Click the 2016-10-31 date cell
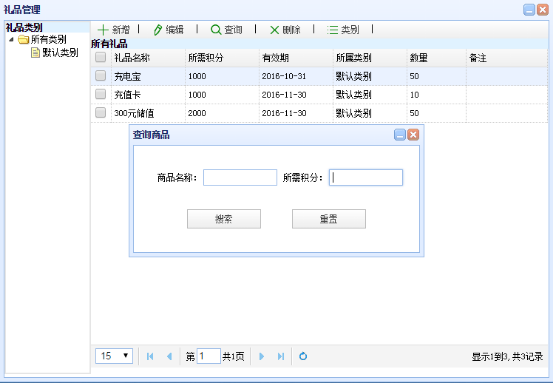 pyautogui.click(x=296, y=76)
